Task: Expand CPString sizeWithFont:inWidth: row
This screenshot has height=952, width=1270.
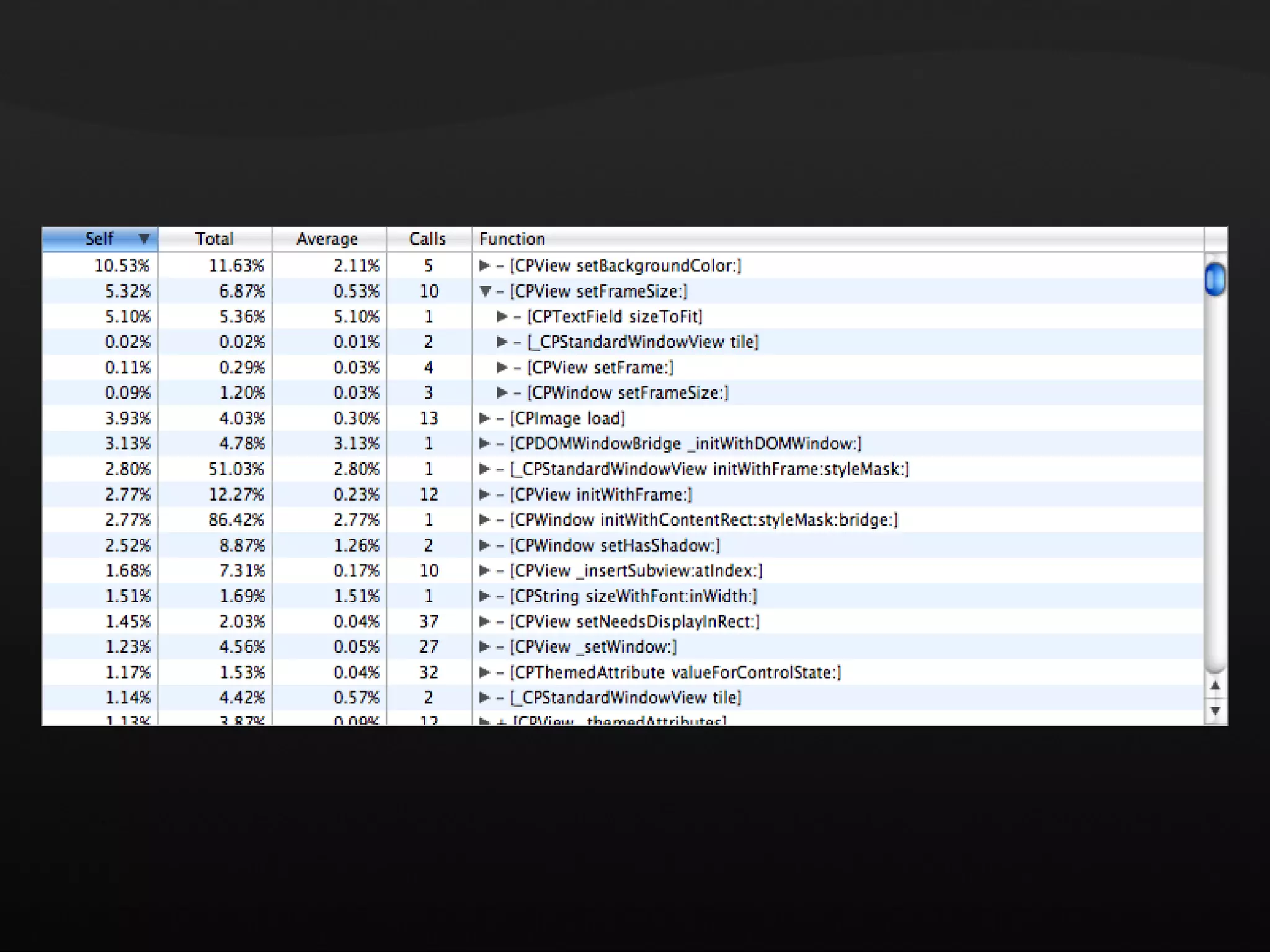Action: click(x=484, y=596)
